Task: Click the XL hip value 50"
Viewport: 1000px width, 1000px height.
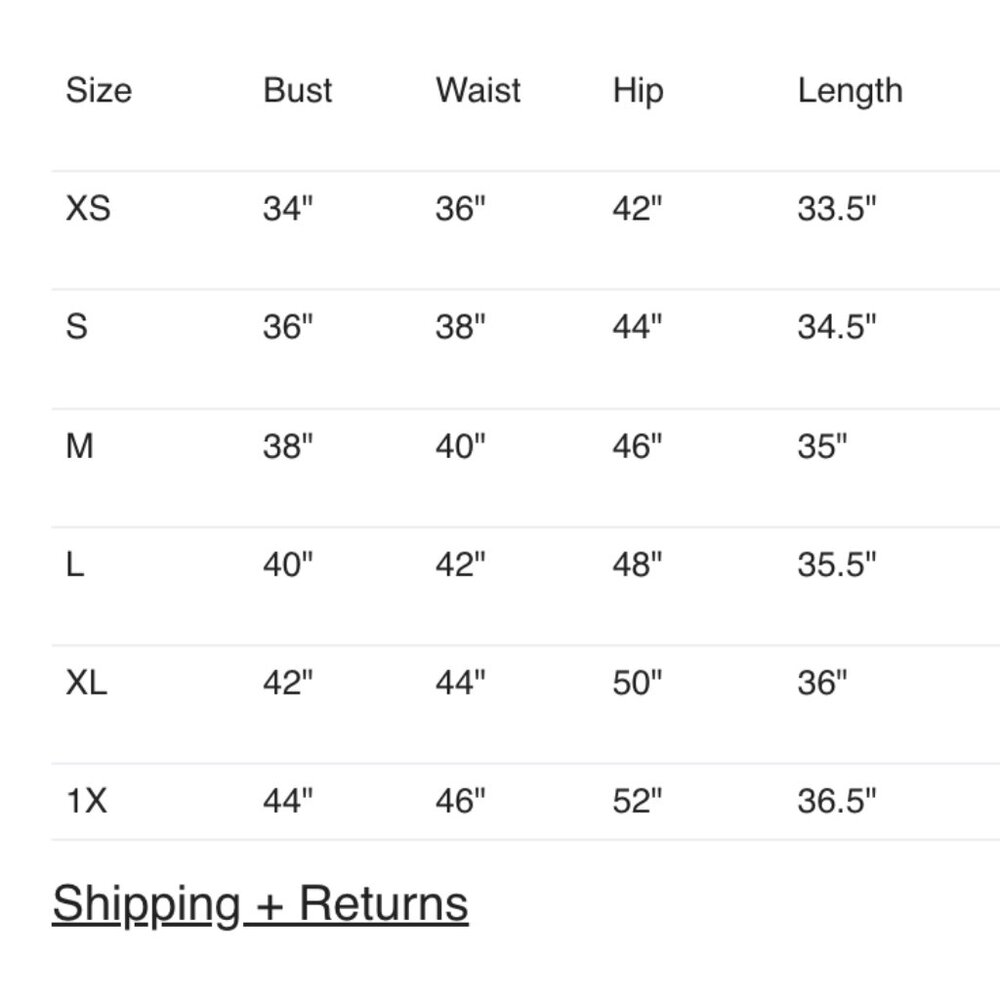Action: click(637, 682)
